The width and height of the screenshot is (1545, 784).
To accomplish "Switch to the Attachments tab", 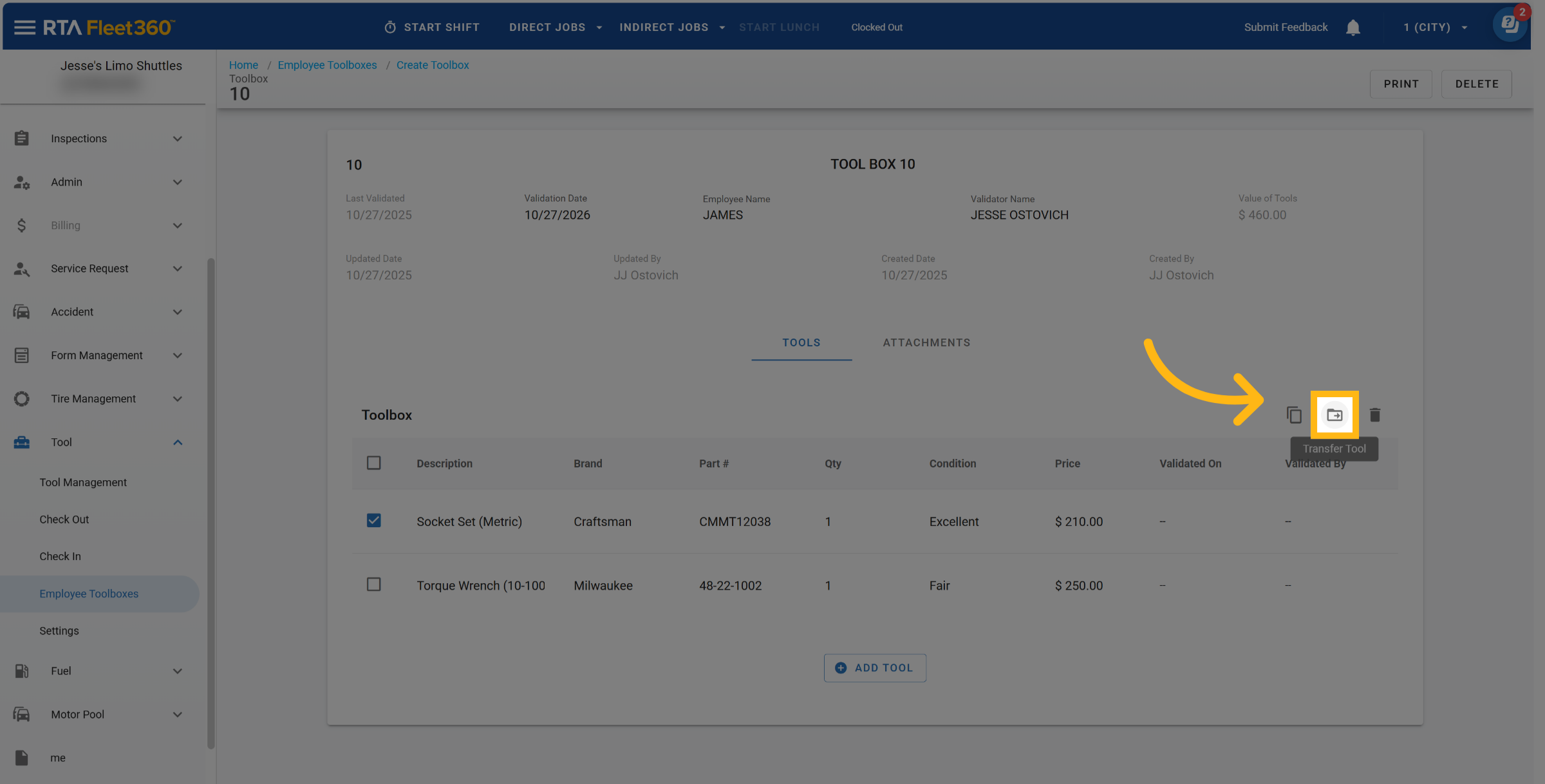I will tap(926, 343).
